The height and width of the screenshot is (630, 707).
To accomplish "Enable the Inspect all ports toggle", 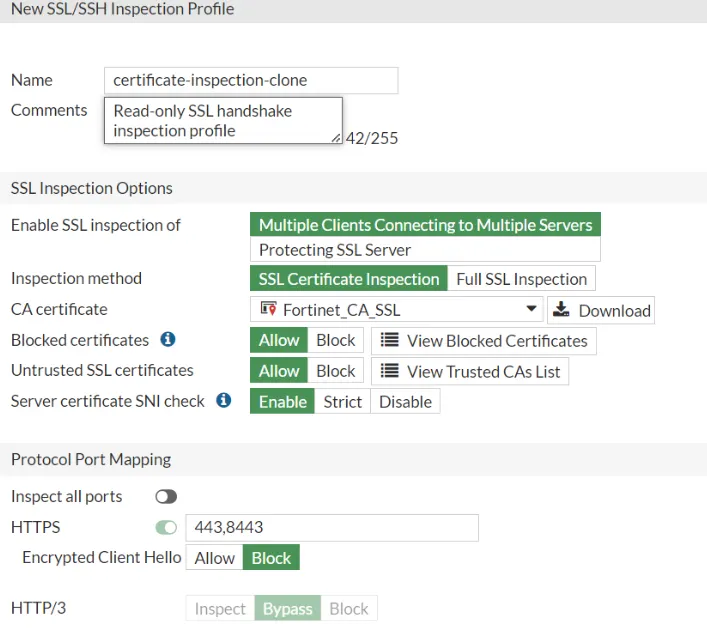I will [166, 497].
